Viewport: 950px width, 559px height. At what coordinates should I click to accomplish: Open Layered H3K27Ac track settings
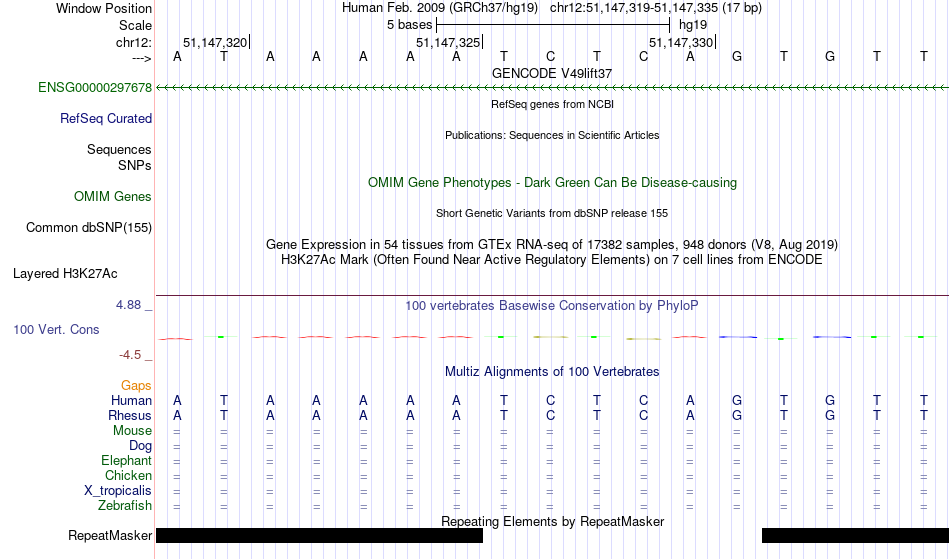pyautogui.click(x=65, y=273)
